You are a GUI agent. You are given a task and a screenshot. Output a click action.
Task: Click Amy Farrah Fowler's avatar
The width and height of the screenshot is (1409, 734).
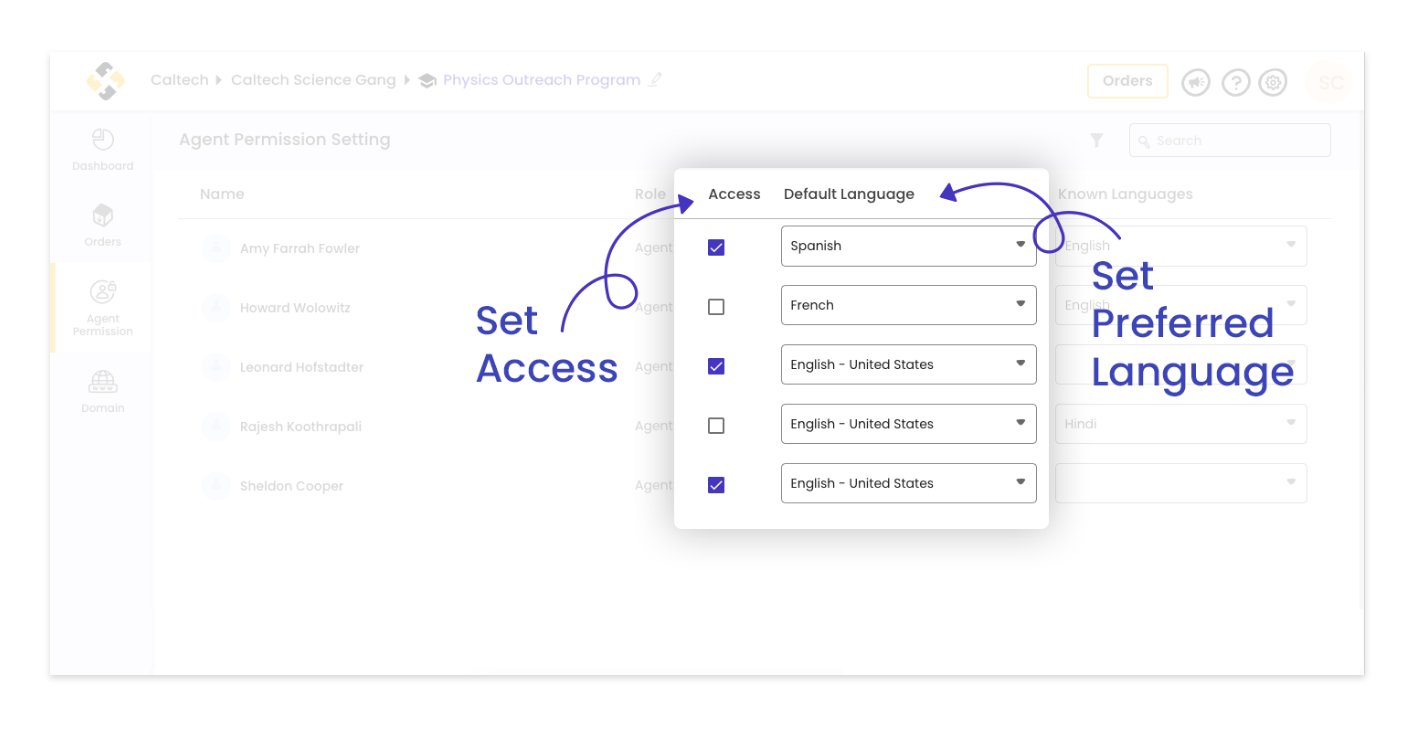[x=216, y=248]
